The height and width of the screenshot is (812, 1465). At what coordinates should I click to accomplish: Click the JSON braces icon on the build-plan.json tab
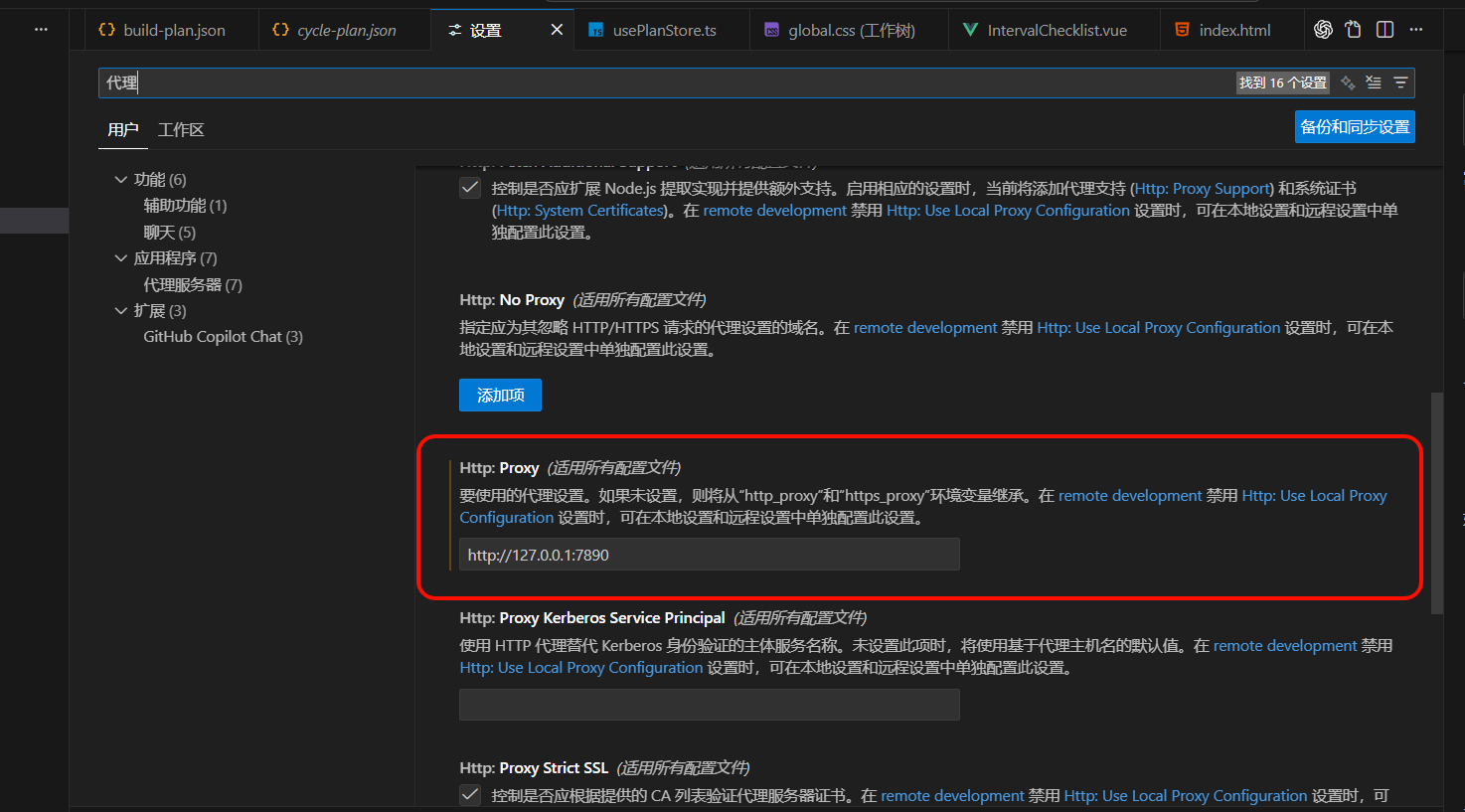[x=106, y=30]
